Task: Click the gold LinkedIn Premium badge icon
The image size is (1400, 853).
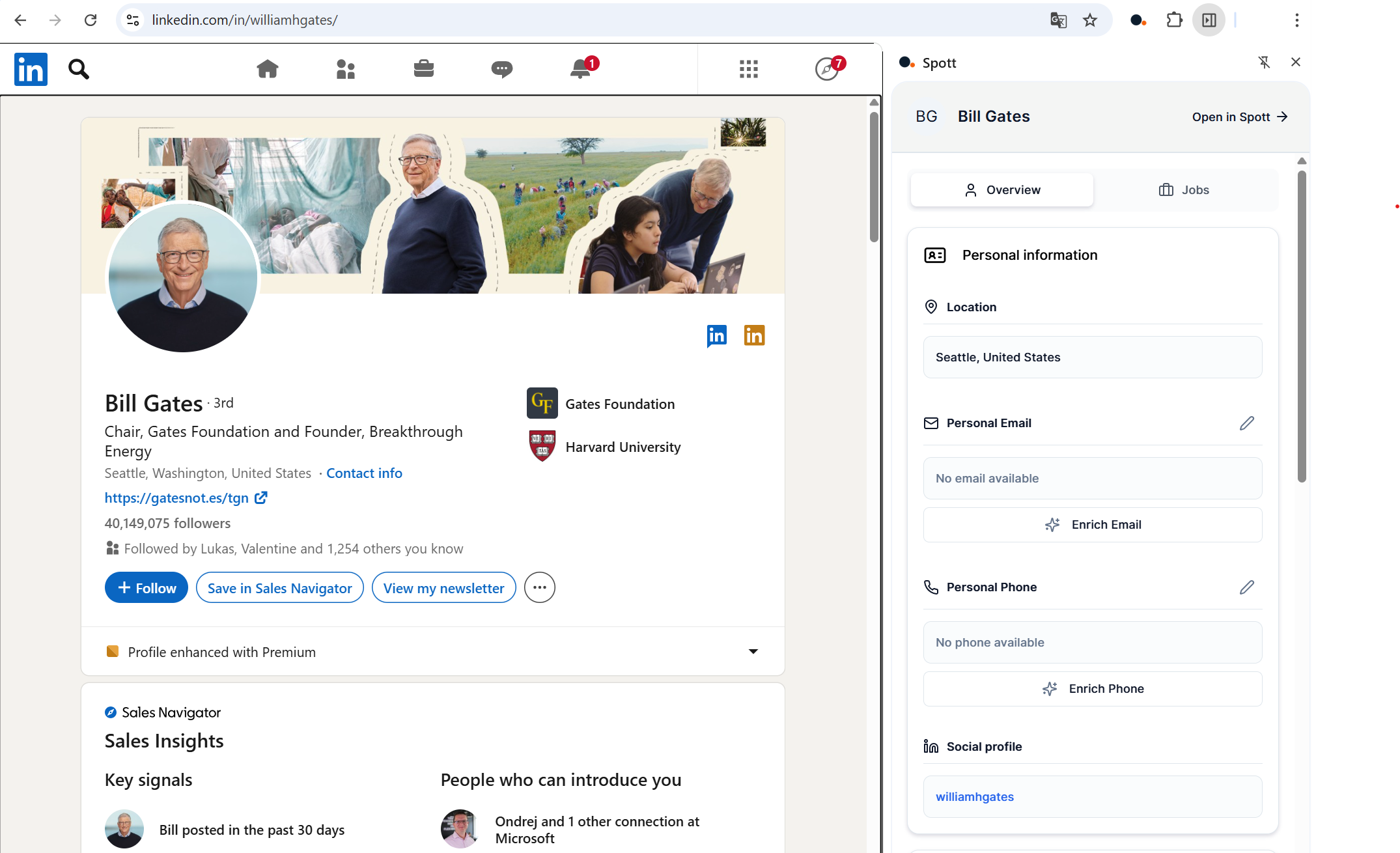Action: [x=754, y=335]
